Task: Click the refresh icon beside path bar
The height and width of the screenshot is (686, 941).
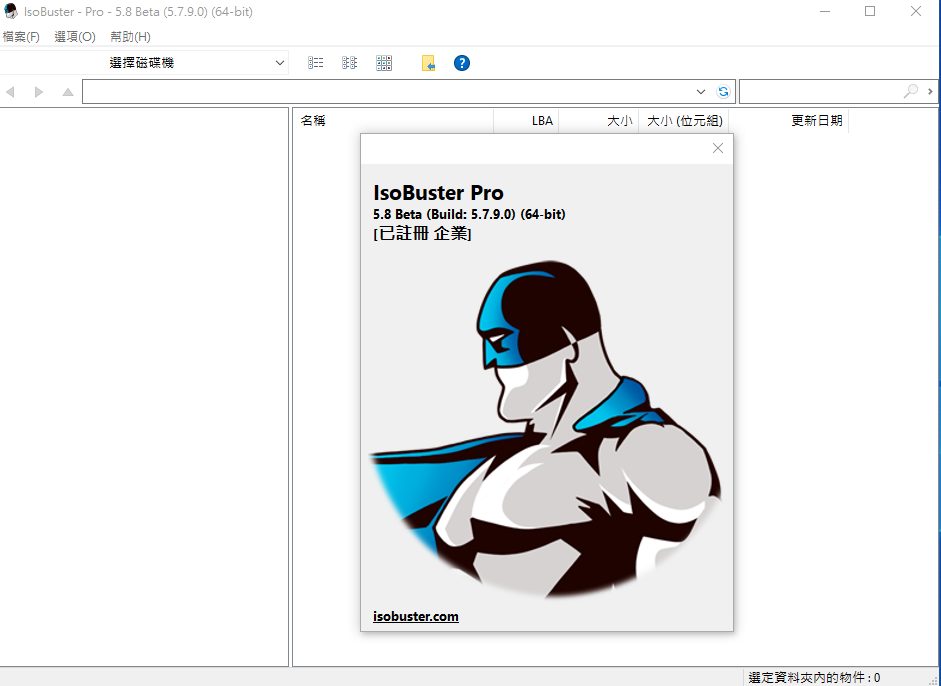Action: click(x=723, y=92)
